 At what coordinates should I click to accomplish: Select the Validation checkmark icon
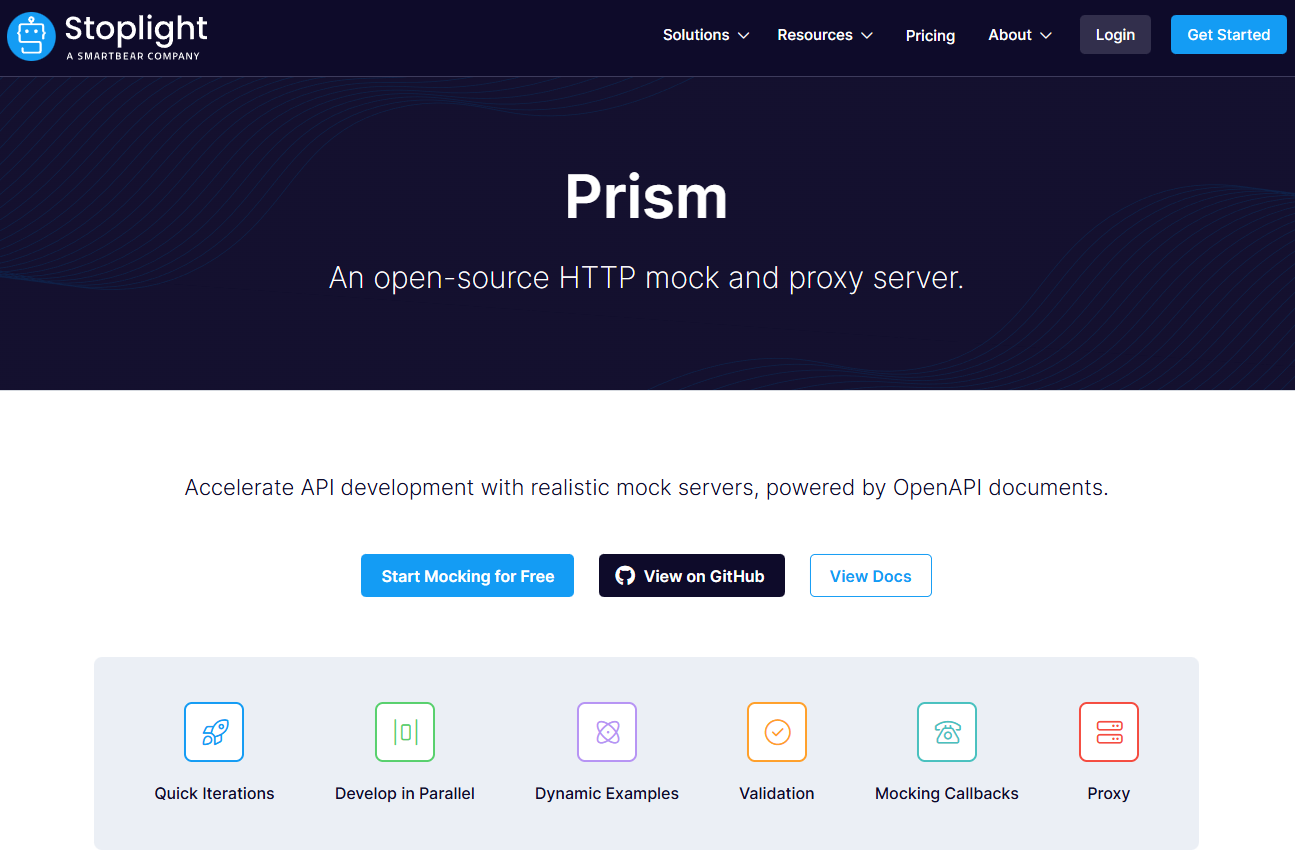(777, 732)
